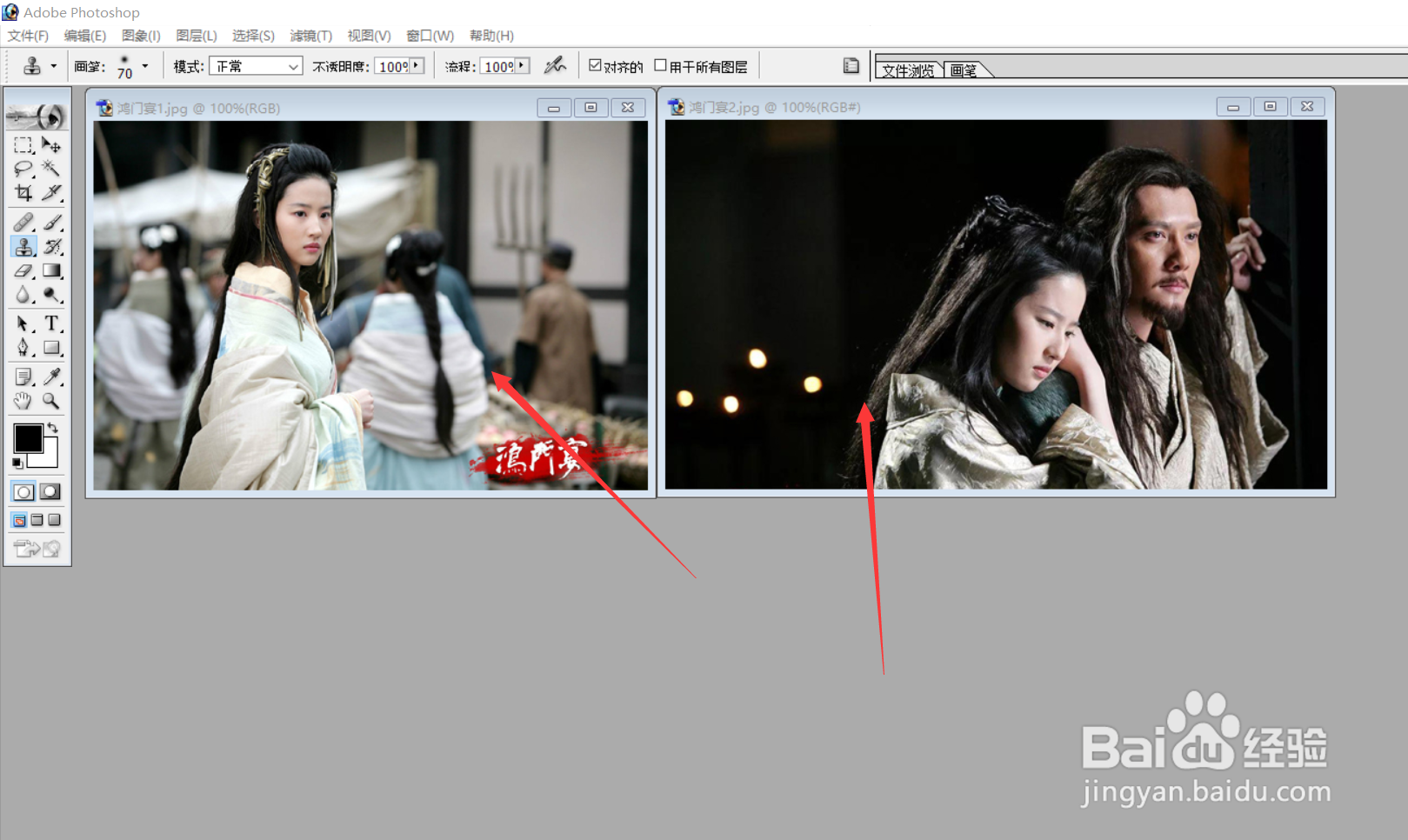1408x840 pixels.
Task: Open the 滤镜(T) menu
Action: [x=310, y=36]
